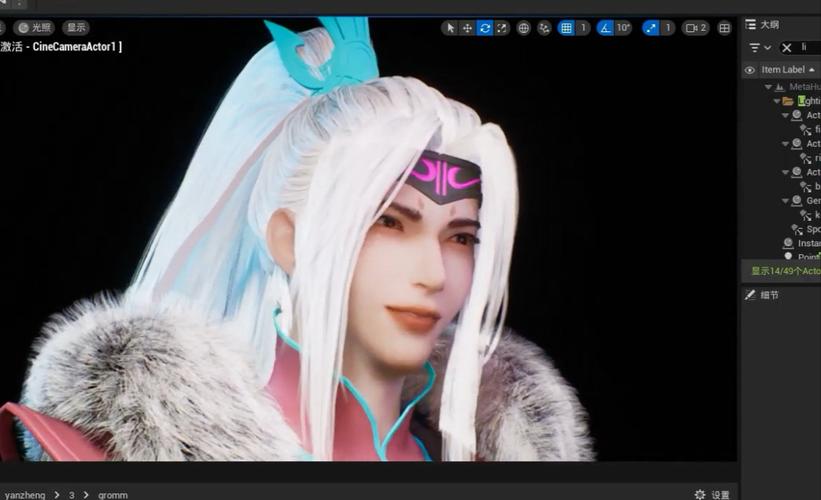Viewport: 821px width, 500px height.
Task: Open the gromm breadcrumb folder
Action: tap(113, 495)
